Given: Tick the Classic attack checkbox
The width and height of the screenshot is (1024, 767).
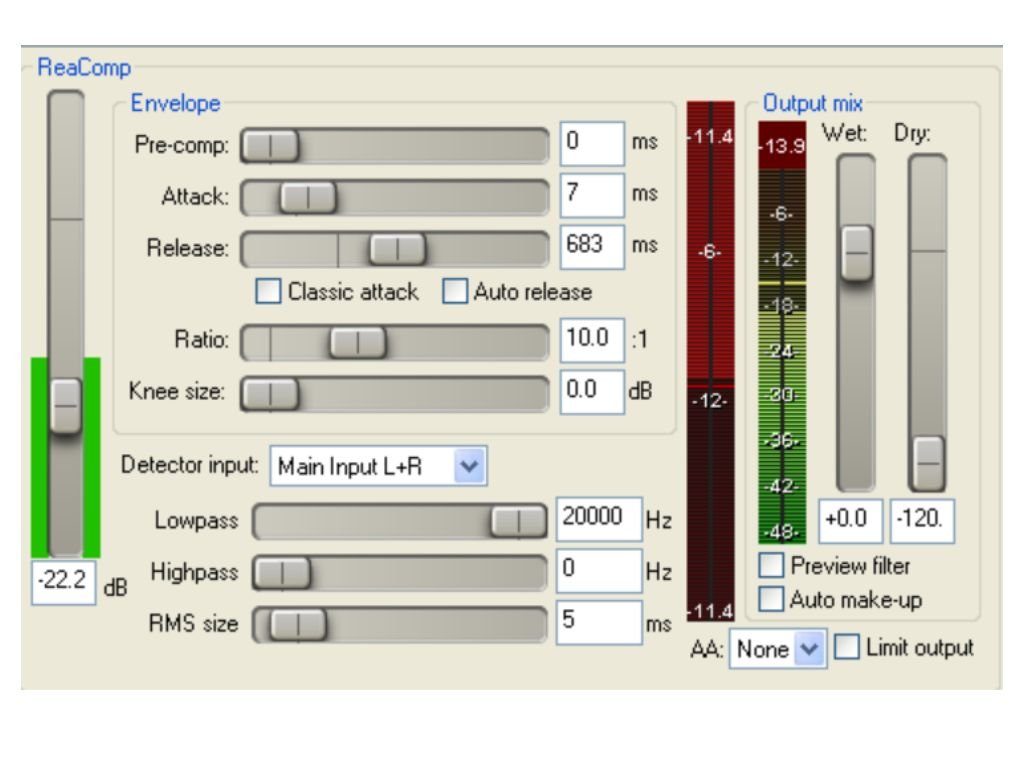Looking at the screenshot, I should point(268,291).
